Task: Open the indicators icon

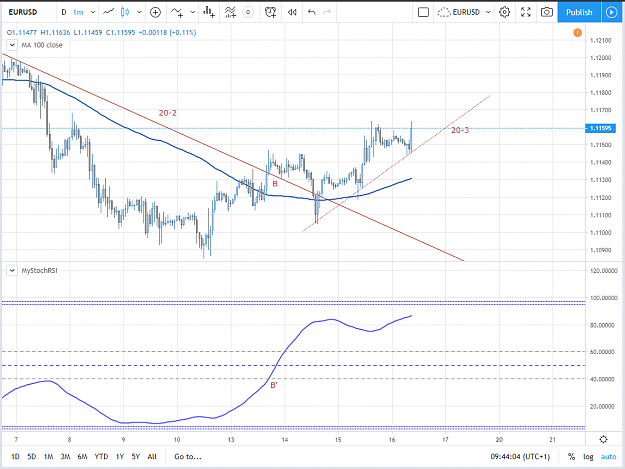Action: point(177,12)
